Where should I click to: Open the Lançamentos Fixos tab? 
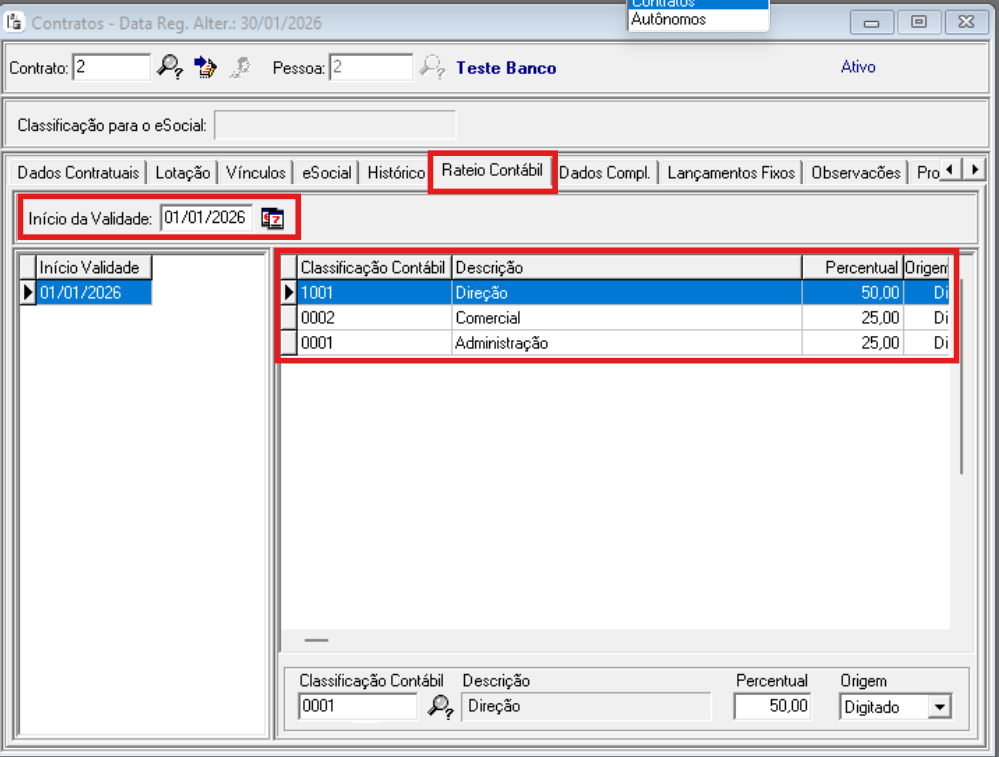pos(730,173)
